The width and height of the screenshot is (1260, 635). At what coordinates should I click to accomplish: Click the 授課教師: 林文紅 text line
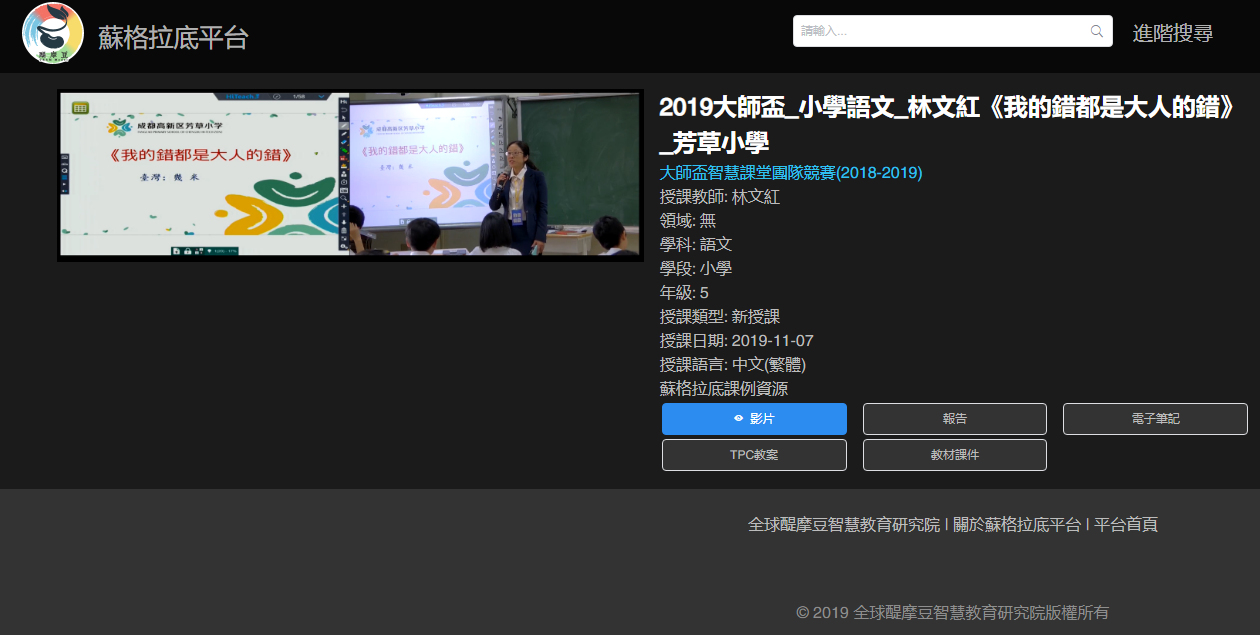[x=719, y=197]
